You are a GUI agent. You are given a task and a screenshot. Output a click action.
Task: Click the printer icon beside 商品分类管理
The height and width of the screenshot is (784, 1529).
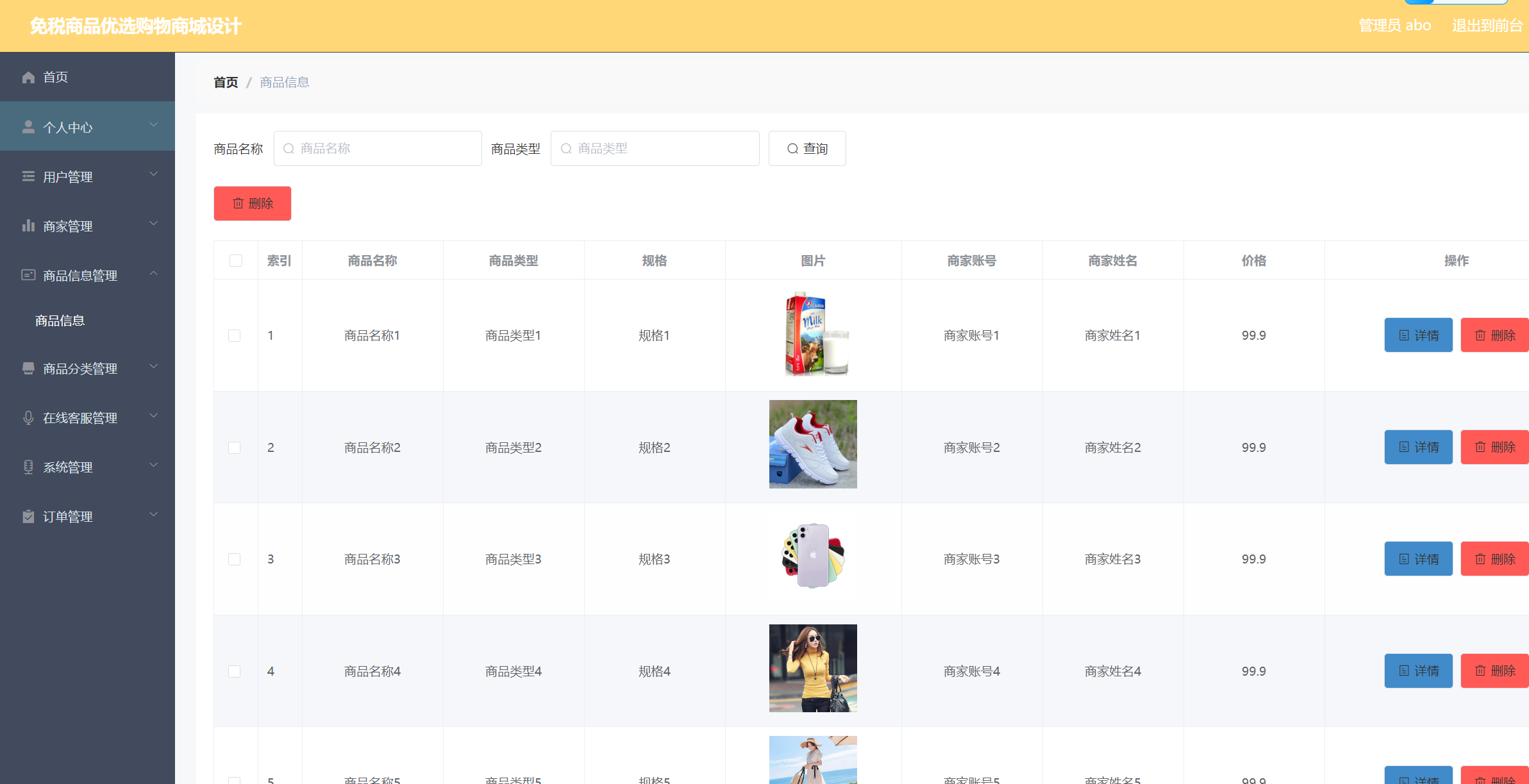(x=28, y=369)
